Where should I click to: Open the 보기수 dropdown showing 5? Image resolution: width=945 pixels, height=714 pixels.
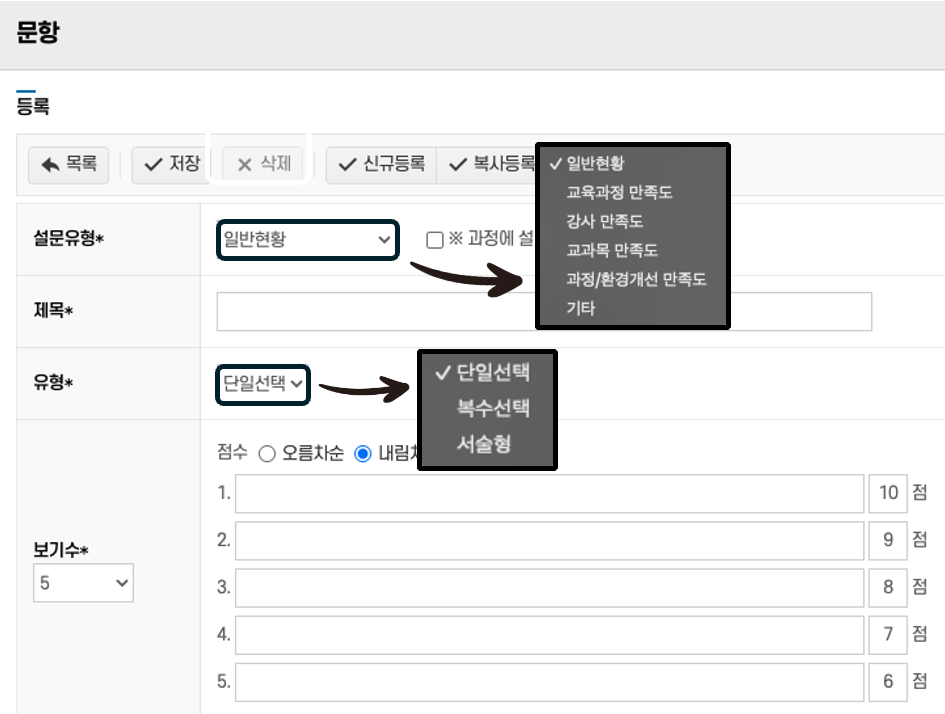coord(83,583)
